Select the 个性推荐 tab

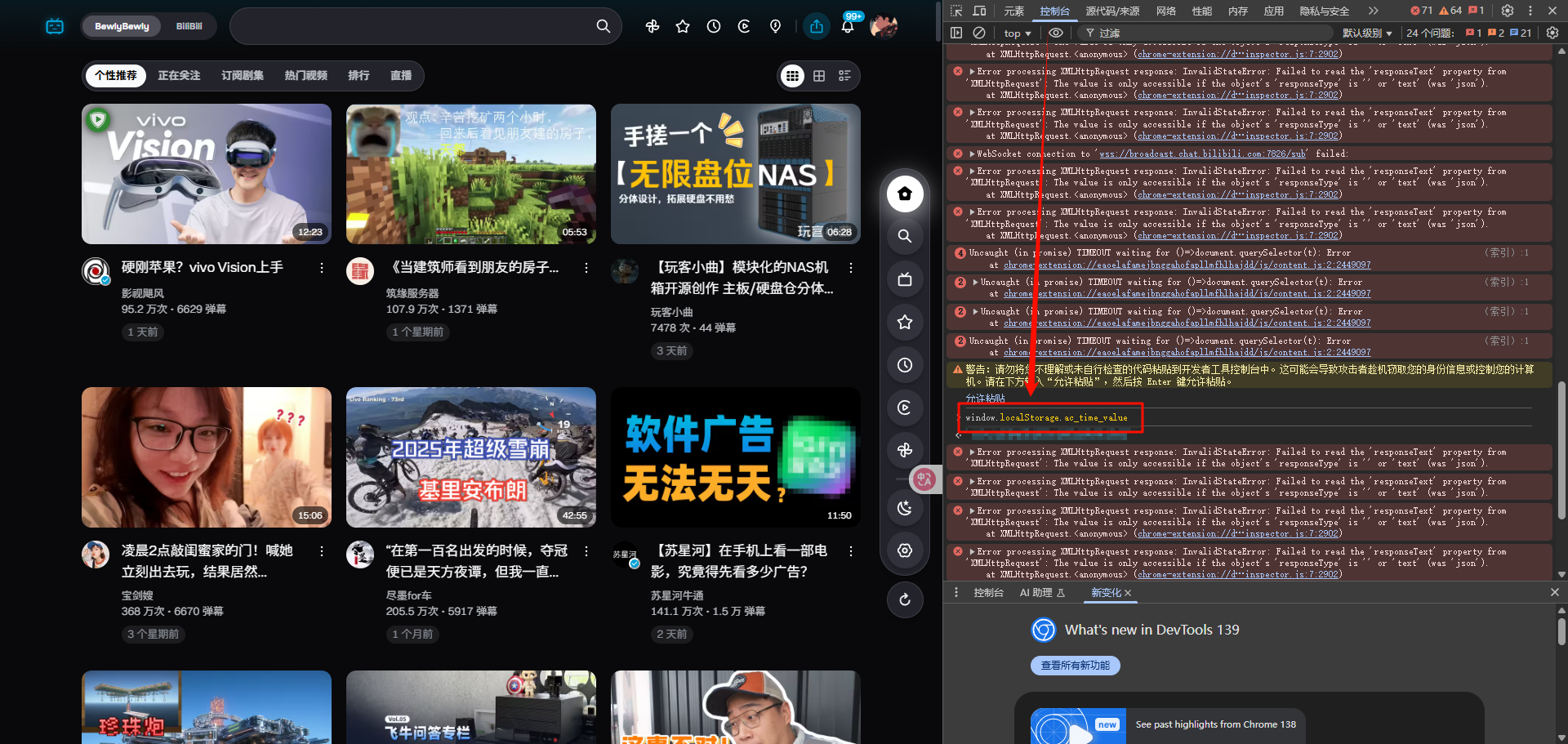115,75
